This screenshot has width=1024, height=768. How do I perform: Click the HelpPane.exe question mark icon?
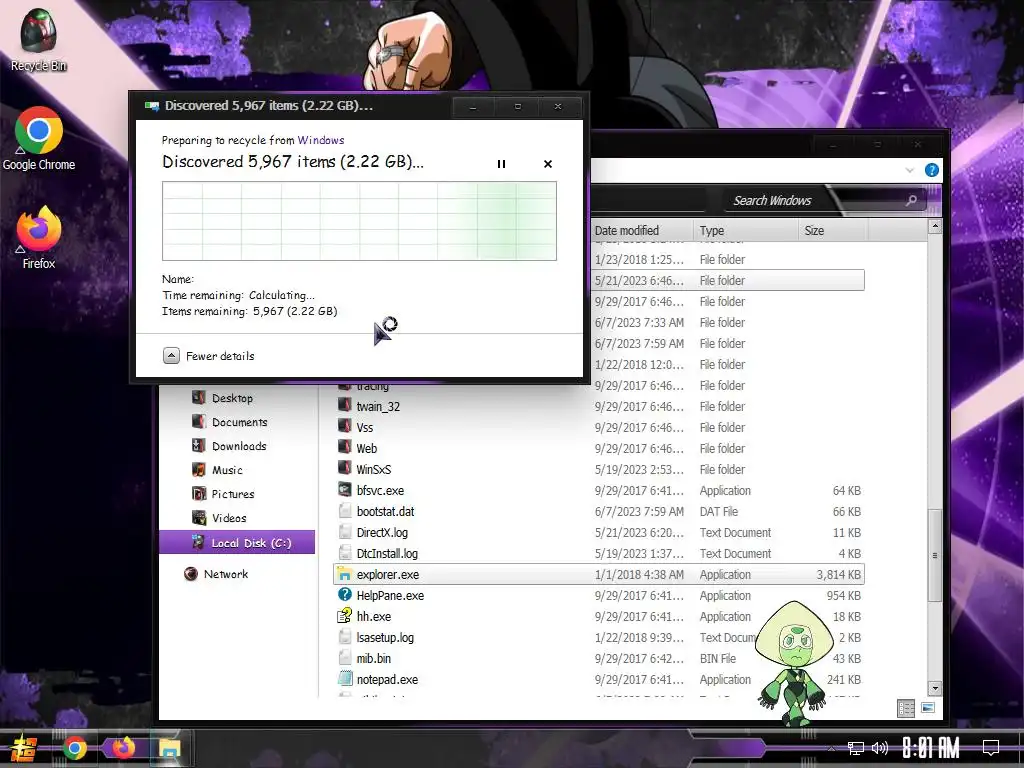coord(345,595)
